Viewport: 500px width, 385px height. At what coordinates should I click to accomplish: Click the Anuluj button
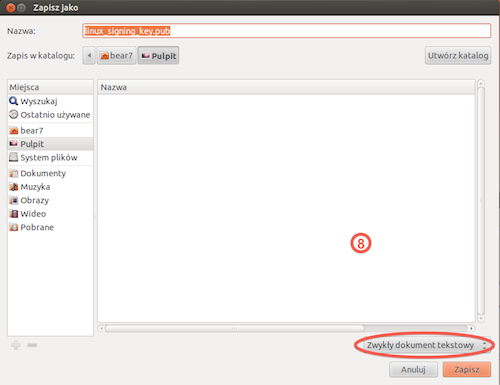[413, 370]
